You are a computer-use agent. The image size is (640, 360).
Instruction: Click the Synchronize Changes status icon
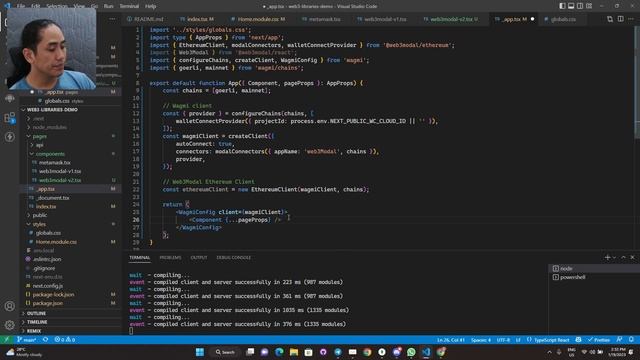click(45, 340)
